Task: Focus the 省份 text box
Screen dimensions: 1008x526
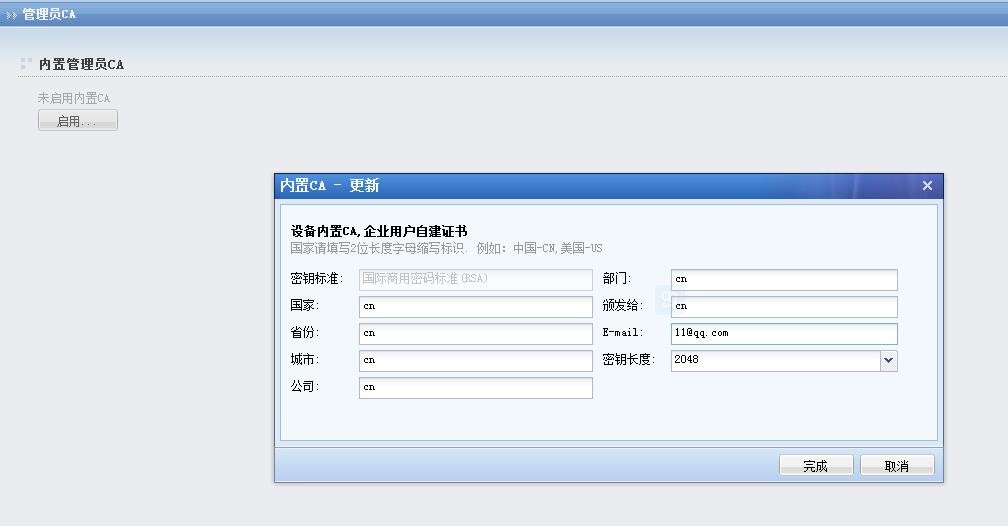Action: point(475,333)
